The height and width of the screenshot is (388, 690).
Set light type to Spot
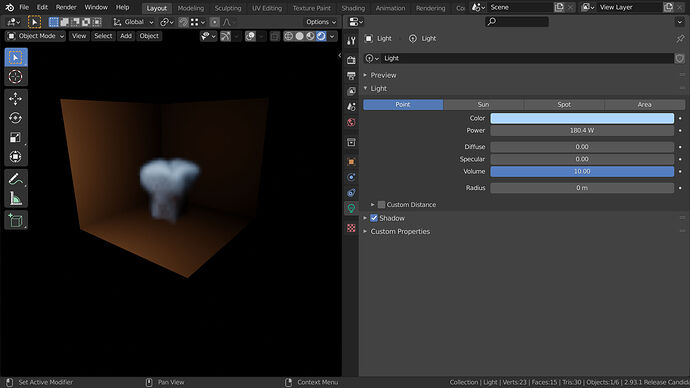[564, 104]
